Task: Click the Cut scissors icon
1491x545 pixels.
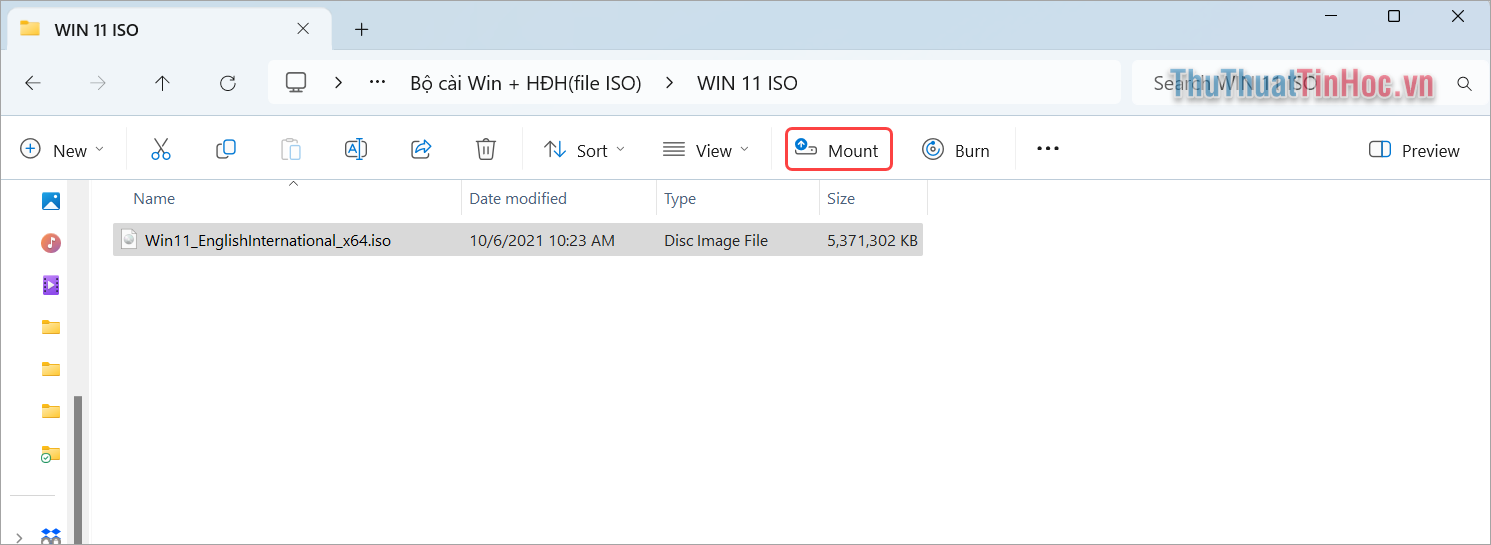Action: coord(161,150)
